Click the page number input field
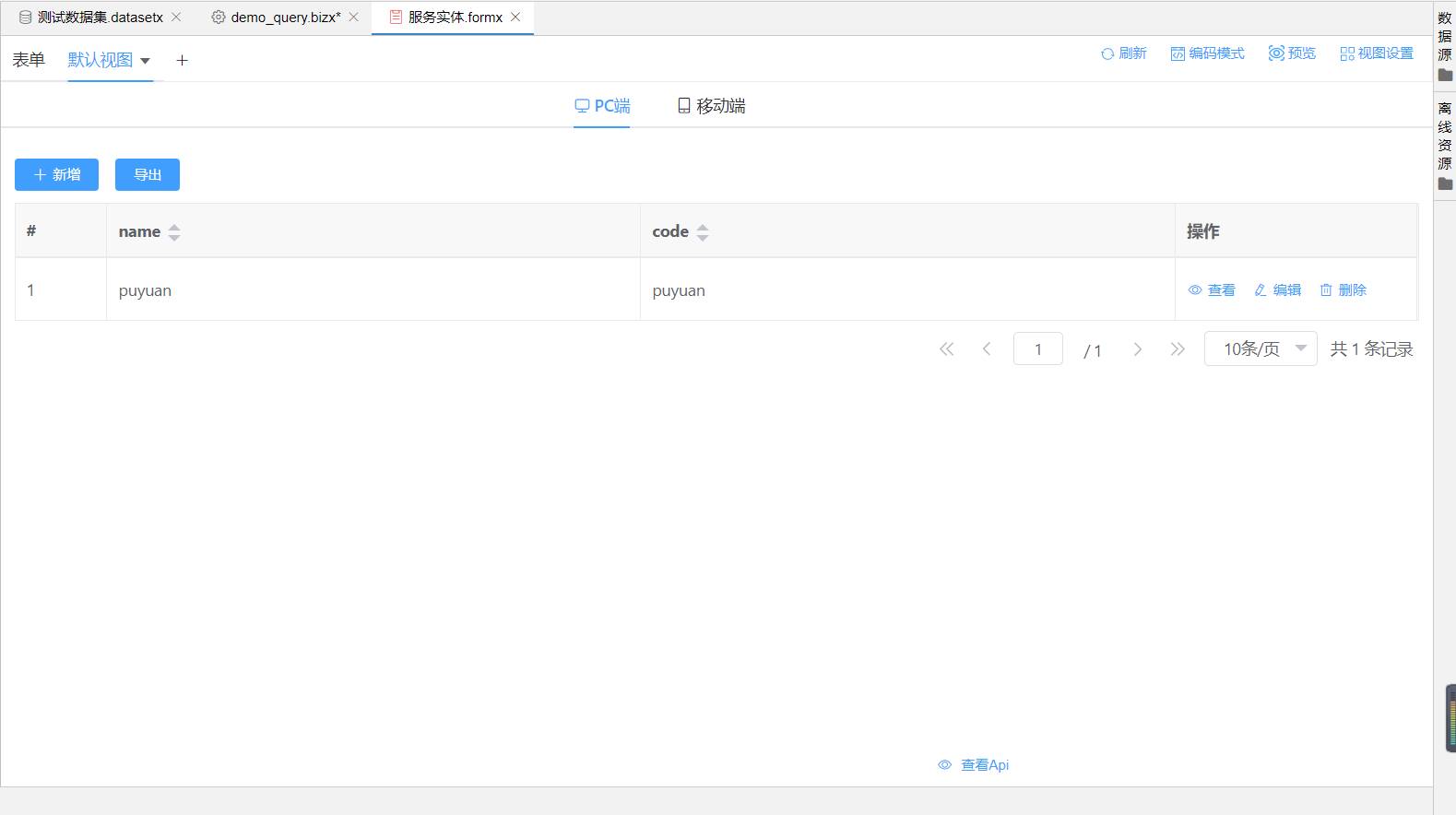The height and width of the screenshot is (815, 1456). coord(1037,349)
